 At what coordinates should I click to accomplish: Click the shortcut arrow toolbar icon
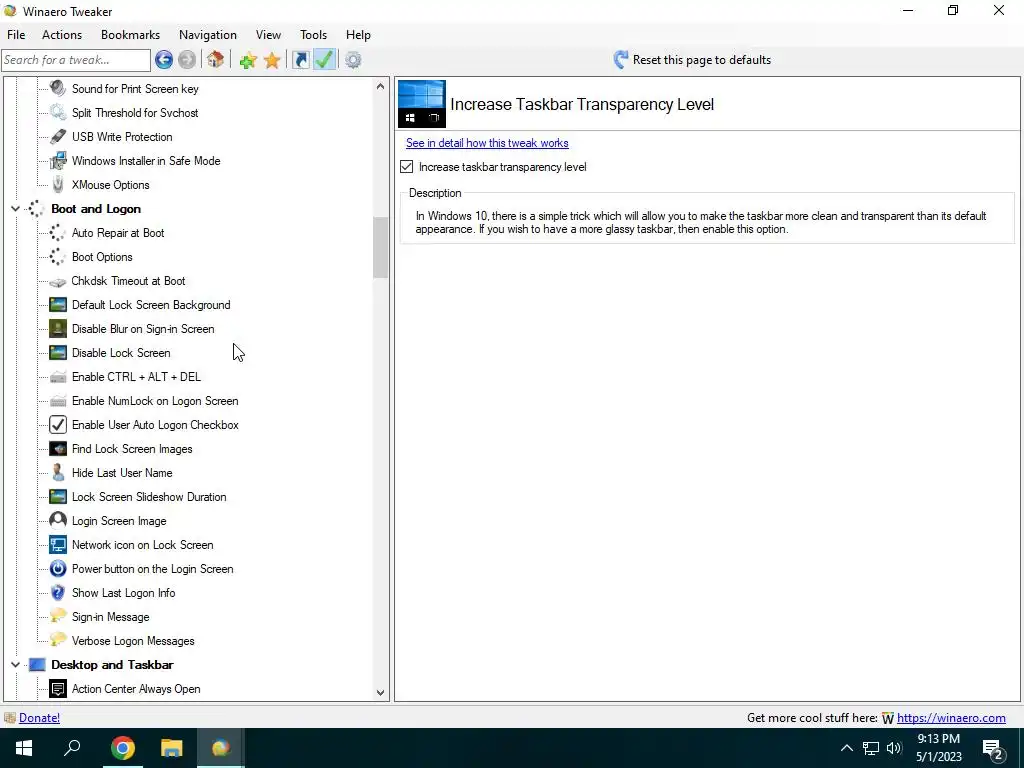click(x=300, y=60)
